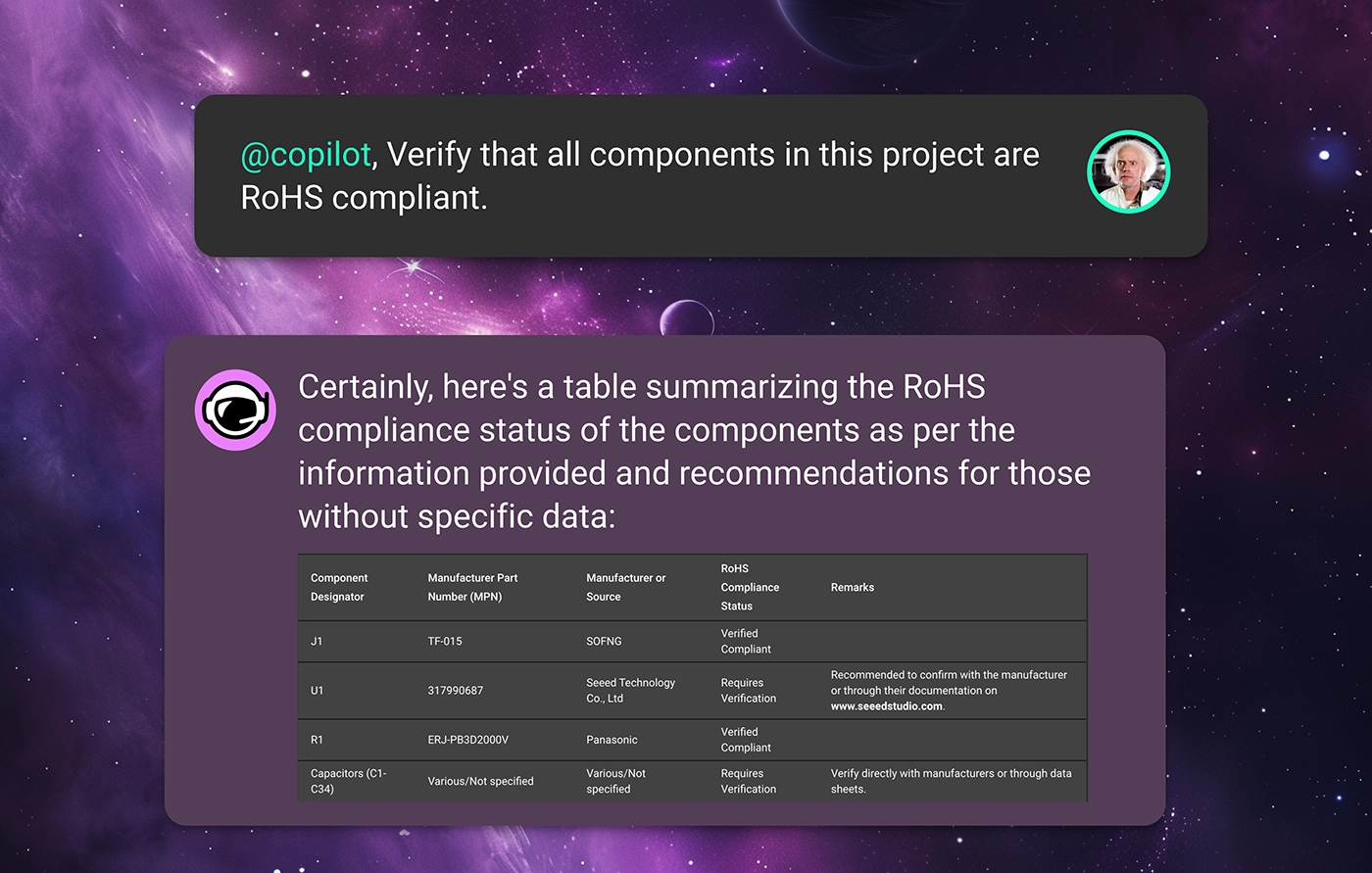Select the U1 designator cell
This screenshot has height=873, width=1372.
point(317,691)
